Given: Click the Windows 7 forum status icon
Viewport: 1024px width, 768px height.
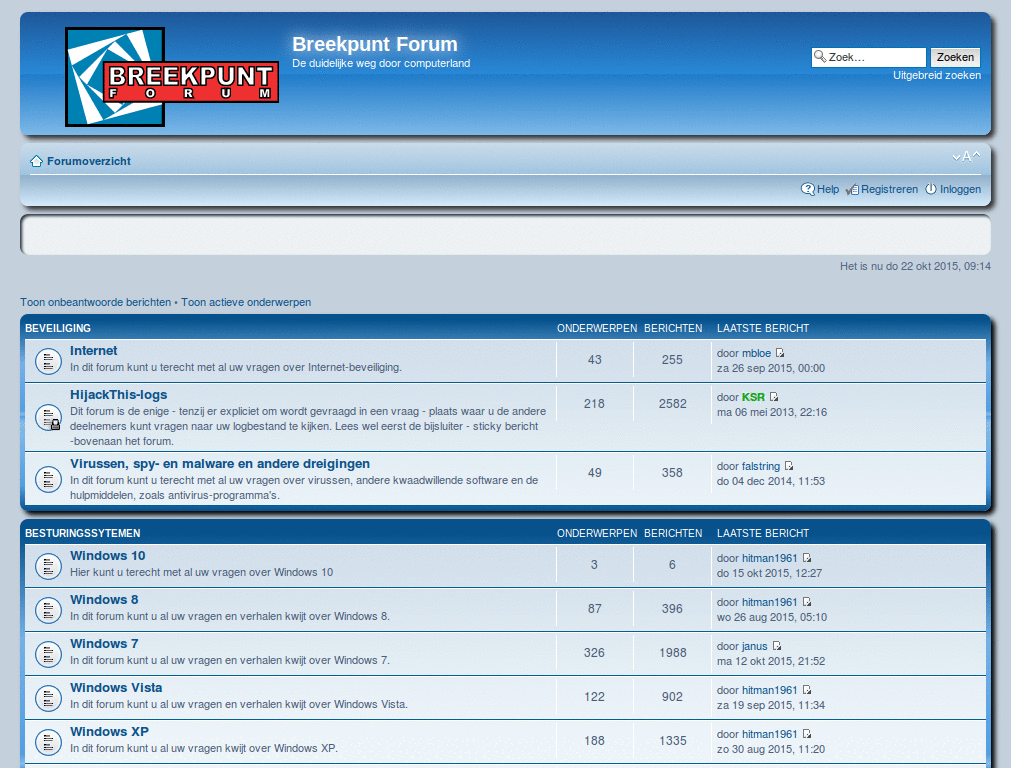Looking at the screenshot, I should (x=48, y=654).
